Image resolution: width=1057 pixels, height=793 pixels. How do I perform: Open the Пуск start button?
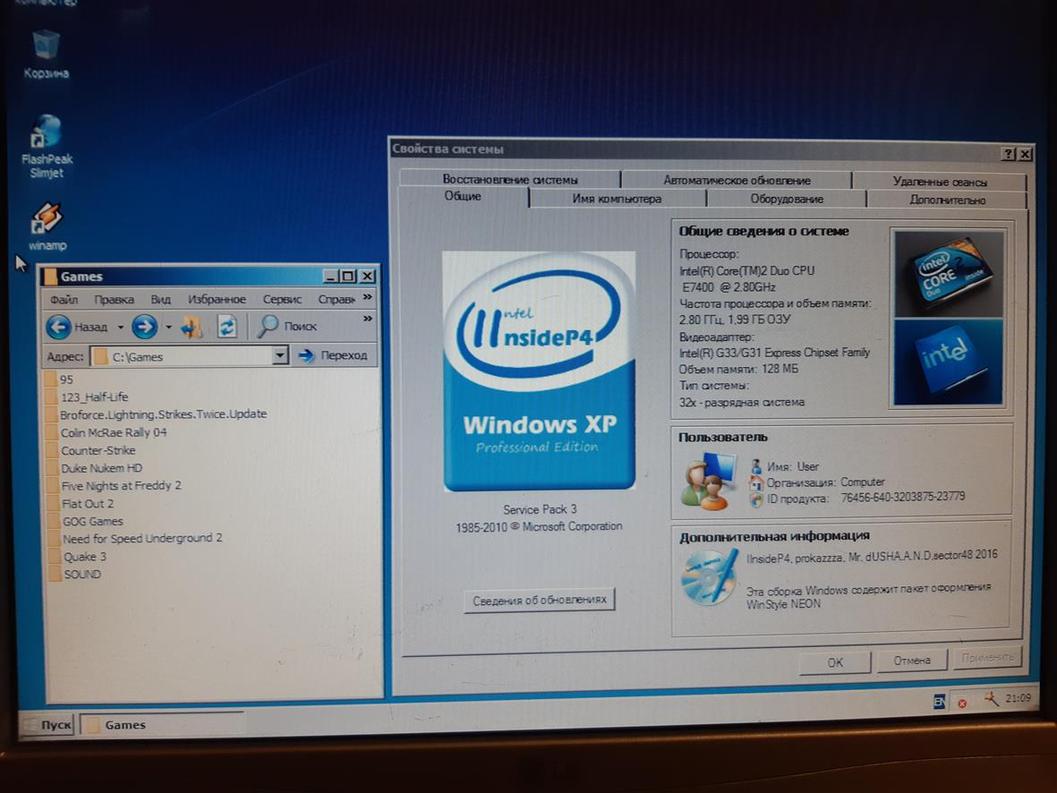(49, 725)
